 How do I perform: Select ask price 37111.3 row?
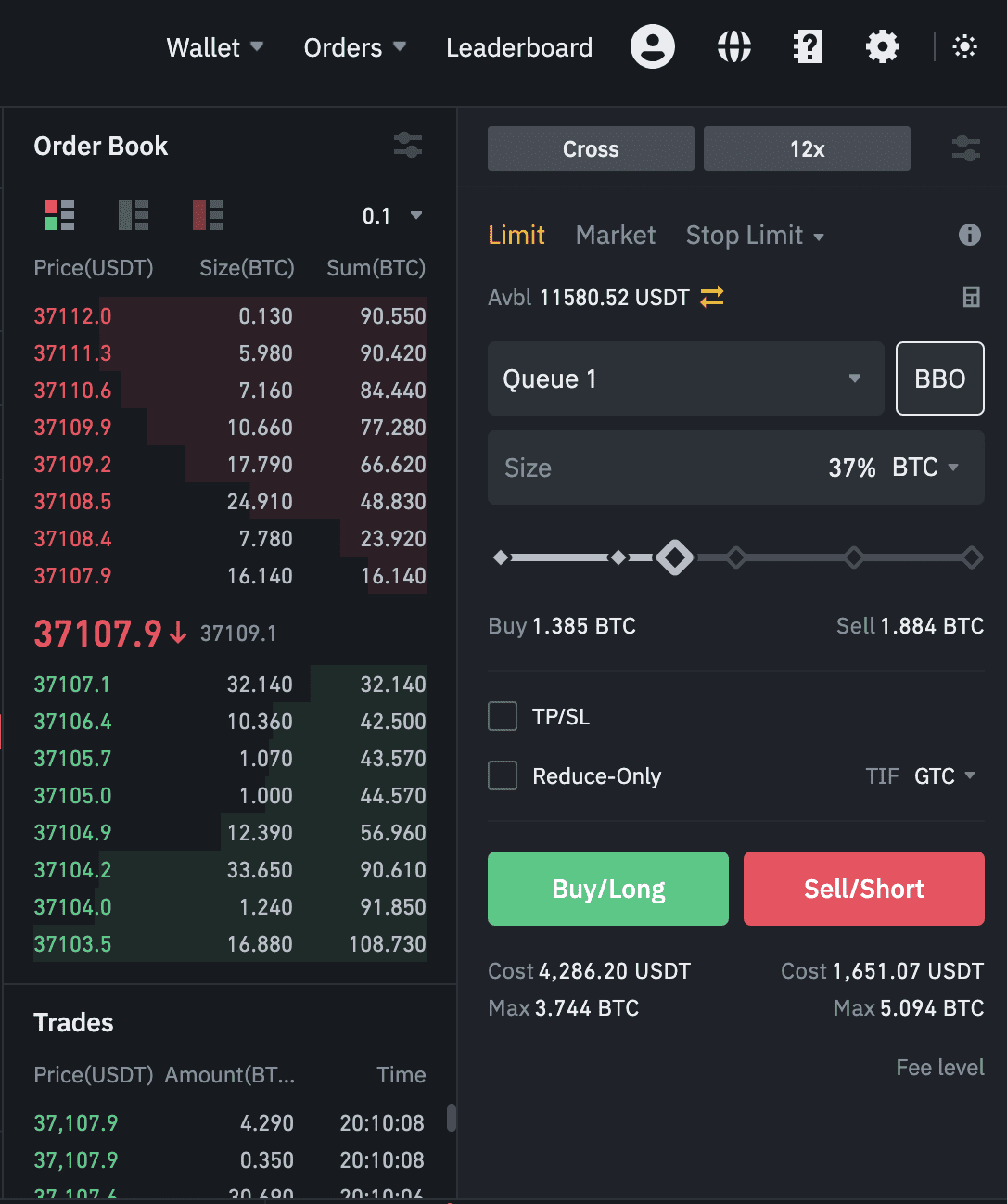pos(230,353)
